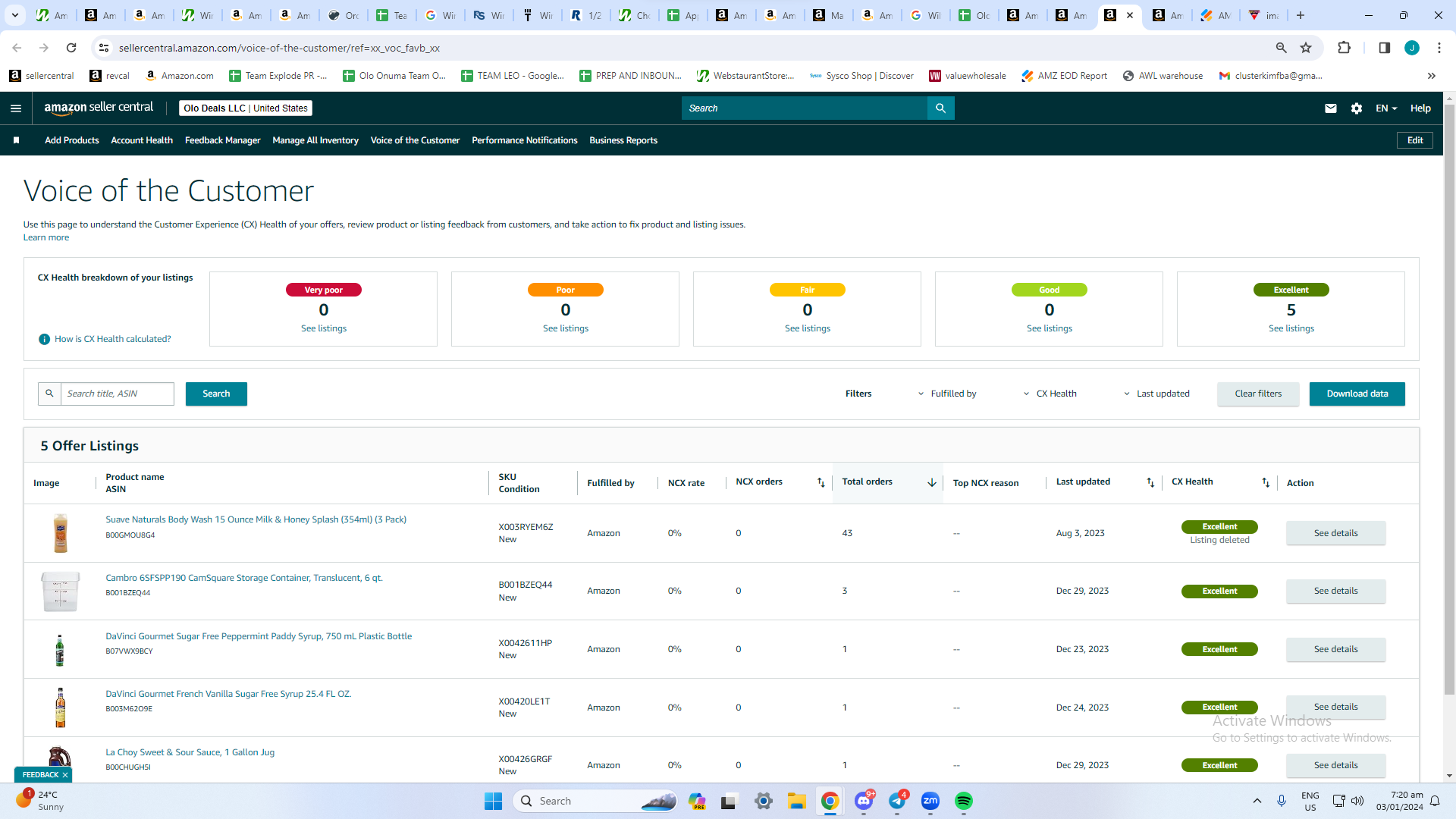The width and height of the screenshot is (1456, 819).
Task: Open the Learn more link
Action: (46, 237)
